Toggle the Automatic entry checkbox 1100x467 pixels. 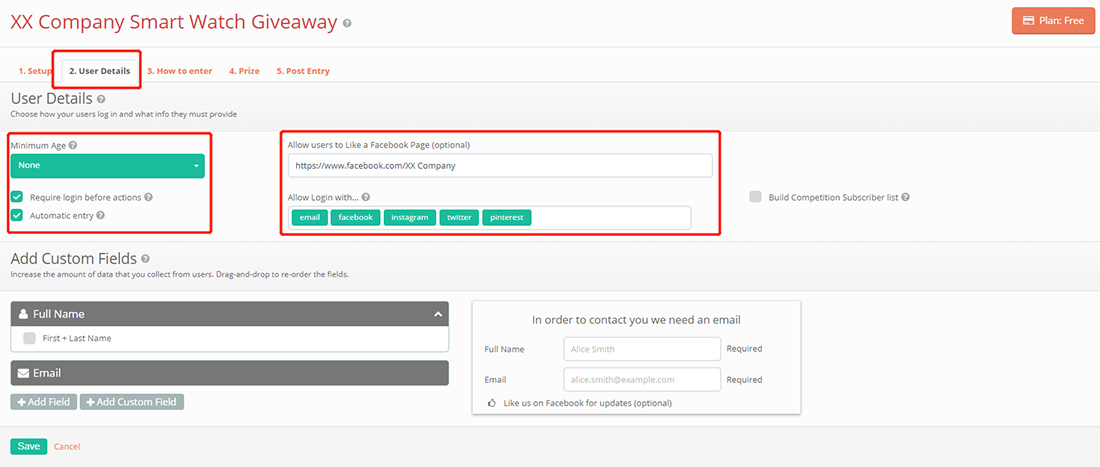(17, 215)
